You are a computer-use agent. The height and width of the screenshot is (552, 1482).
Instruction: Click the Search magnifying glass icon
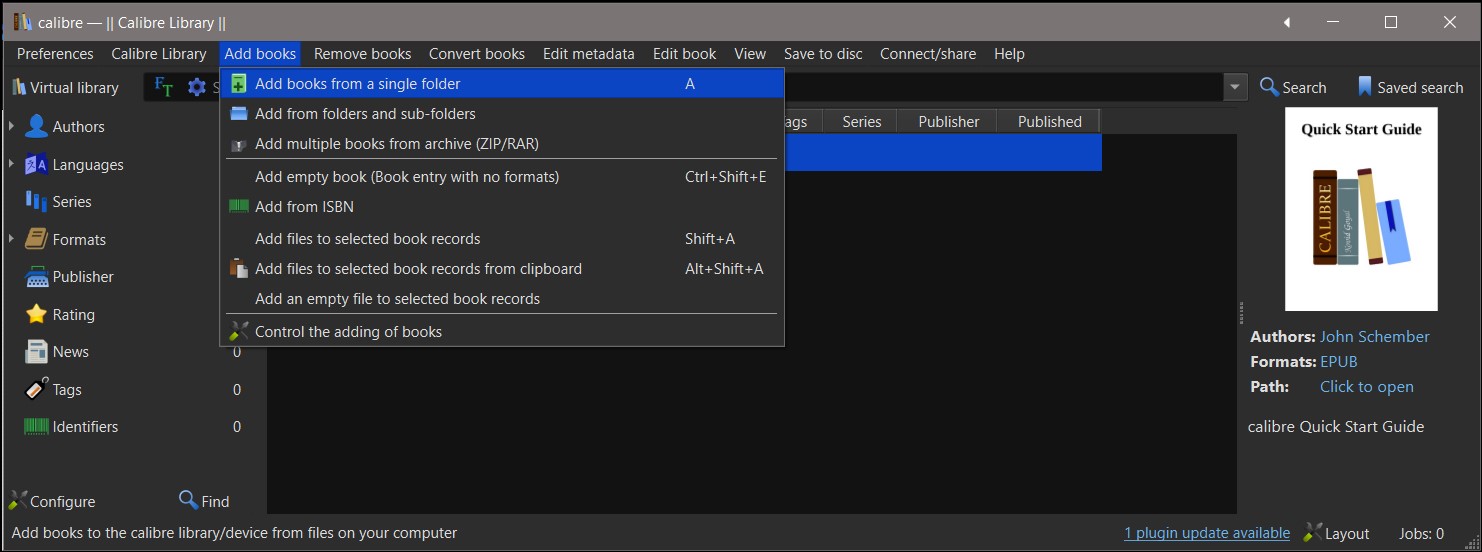[1269, 87]
